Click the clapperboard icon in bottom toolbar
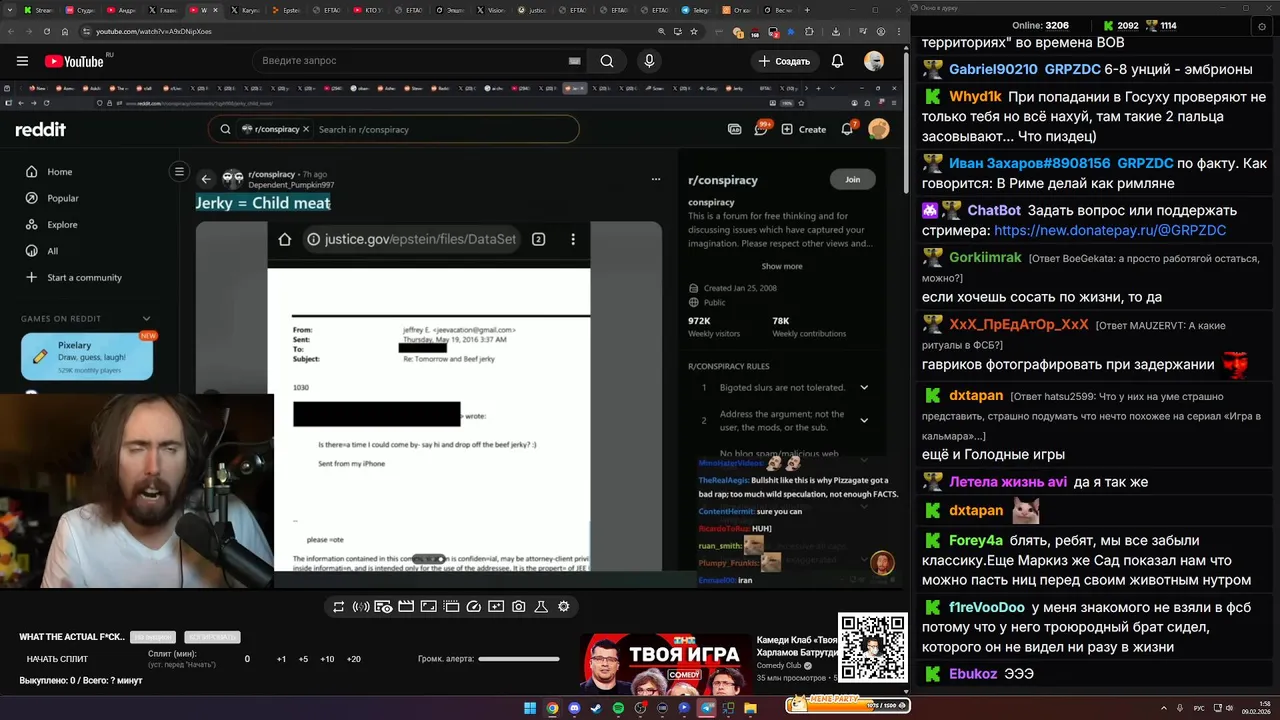This screenshot has height=720, width=1280. click(406, 606)
